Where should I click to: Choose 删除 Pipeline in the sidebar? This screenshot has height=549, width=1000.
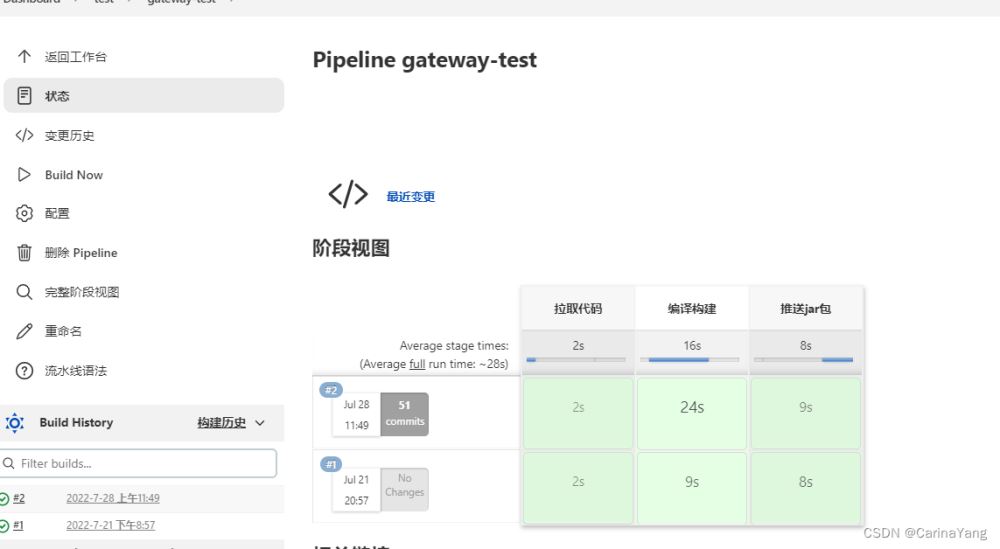tap(81, 253)
